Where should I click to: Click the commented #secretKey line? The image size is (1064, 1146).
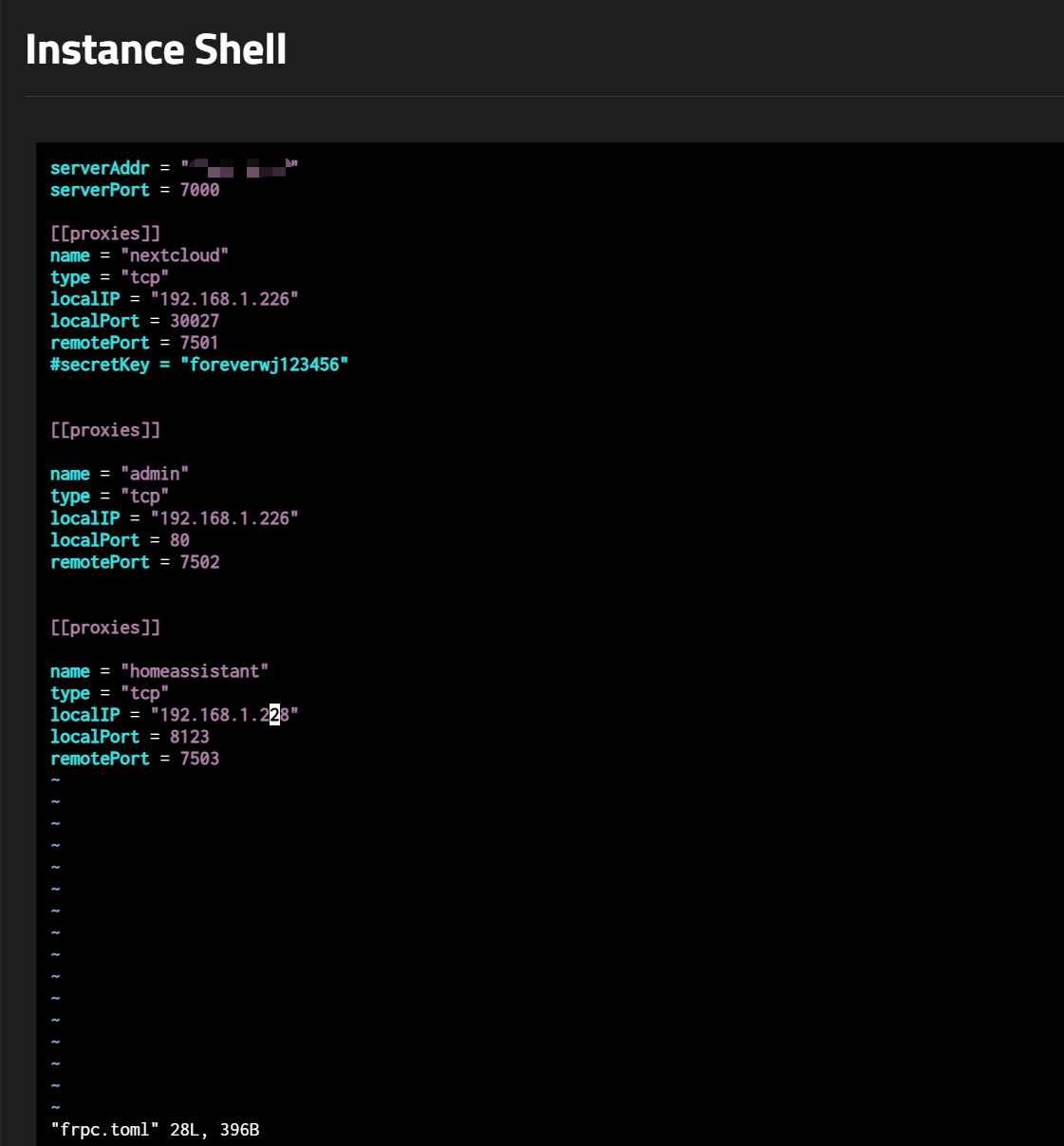click(199, 365)
